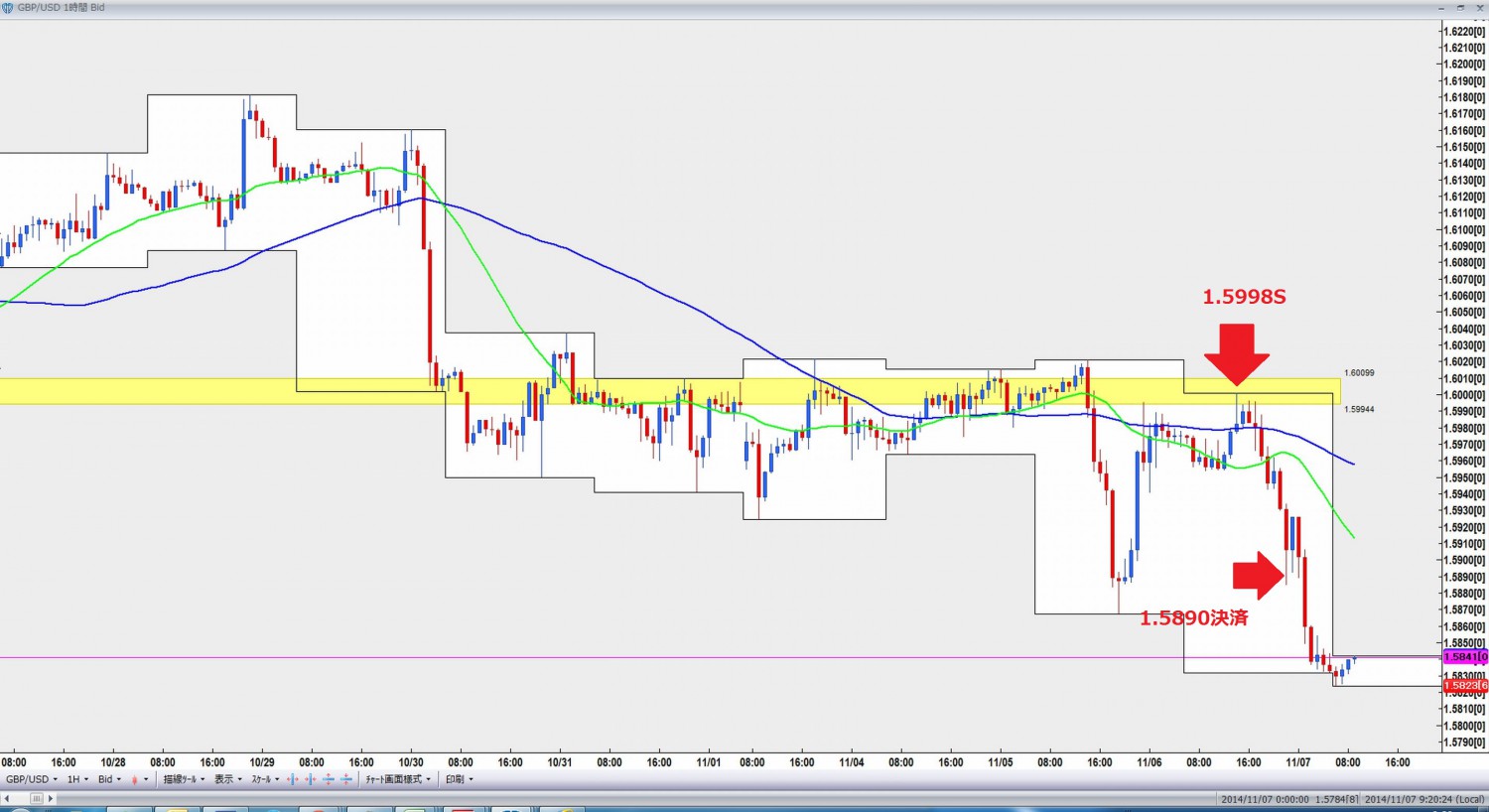
Task: Click the scrollbar left arrow button
Action: [x=8, y=798]
